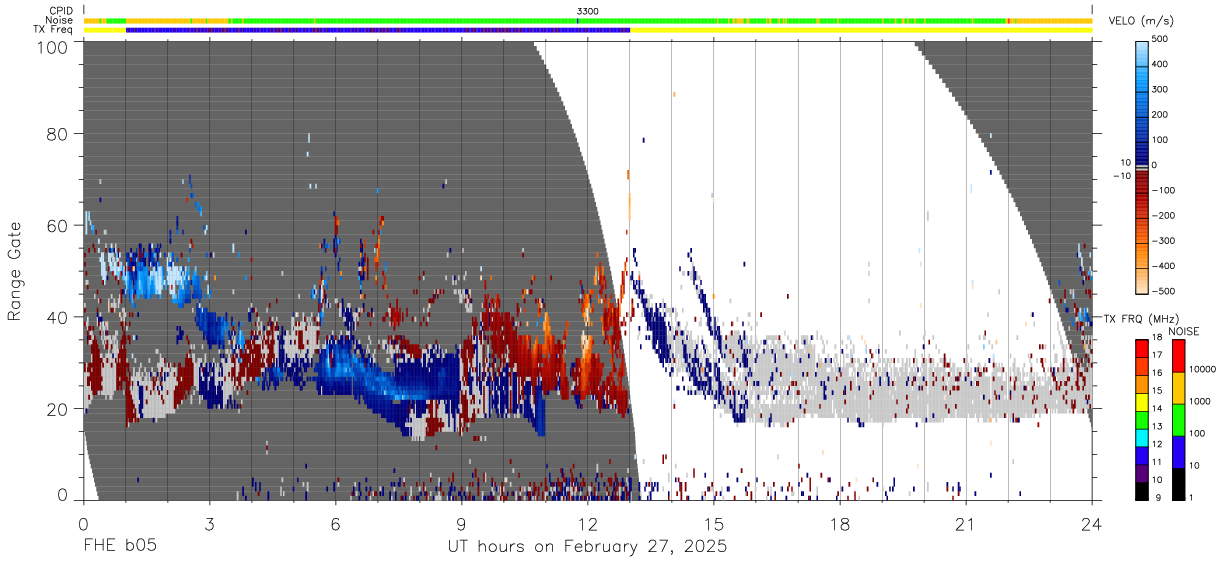Click the '-10' tick on velocity scale

(x=1120, y=176)
